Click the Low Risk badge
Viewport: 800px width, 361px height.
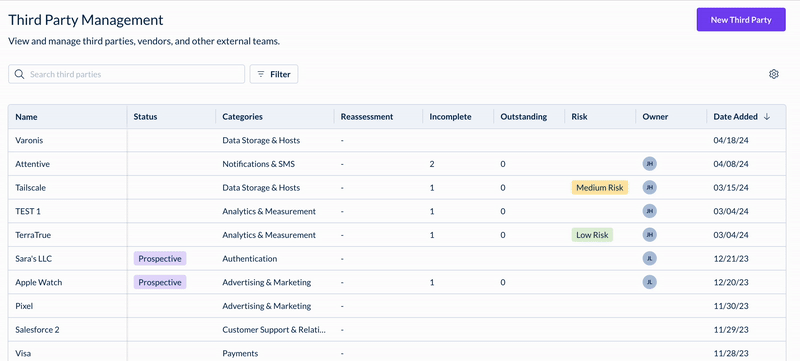click(592, 235)
